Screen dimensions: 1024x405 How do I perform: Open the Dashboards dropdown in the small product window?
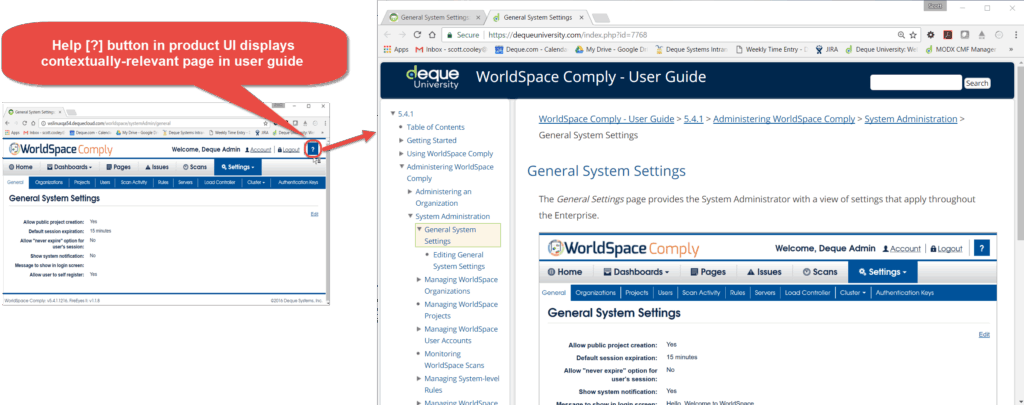click(x=69, y=167)
